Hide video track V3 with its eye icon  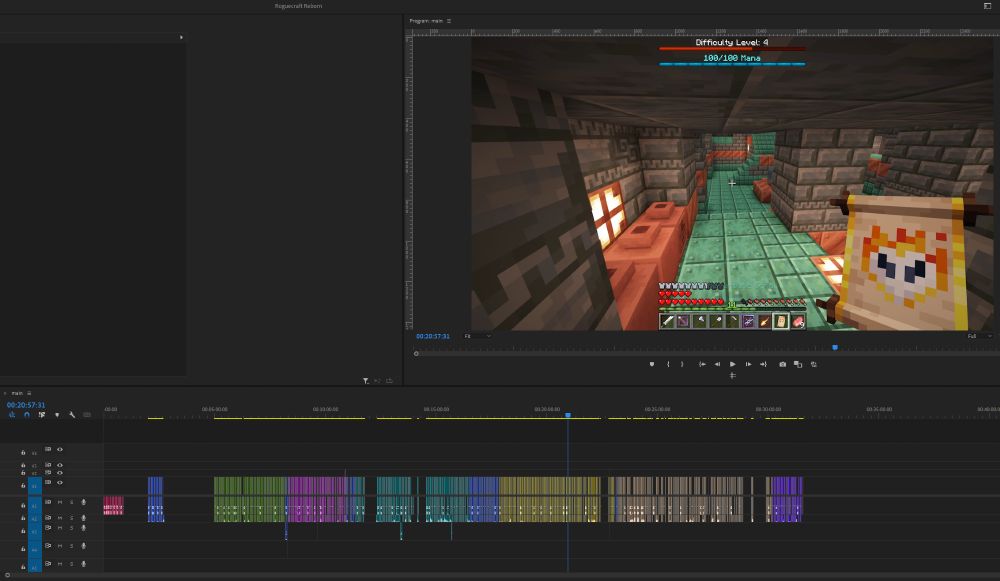60,466
